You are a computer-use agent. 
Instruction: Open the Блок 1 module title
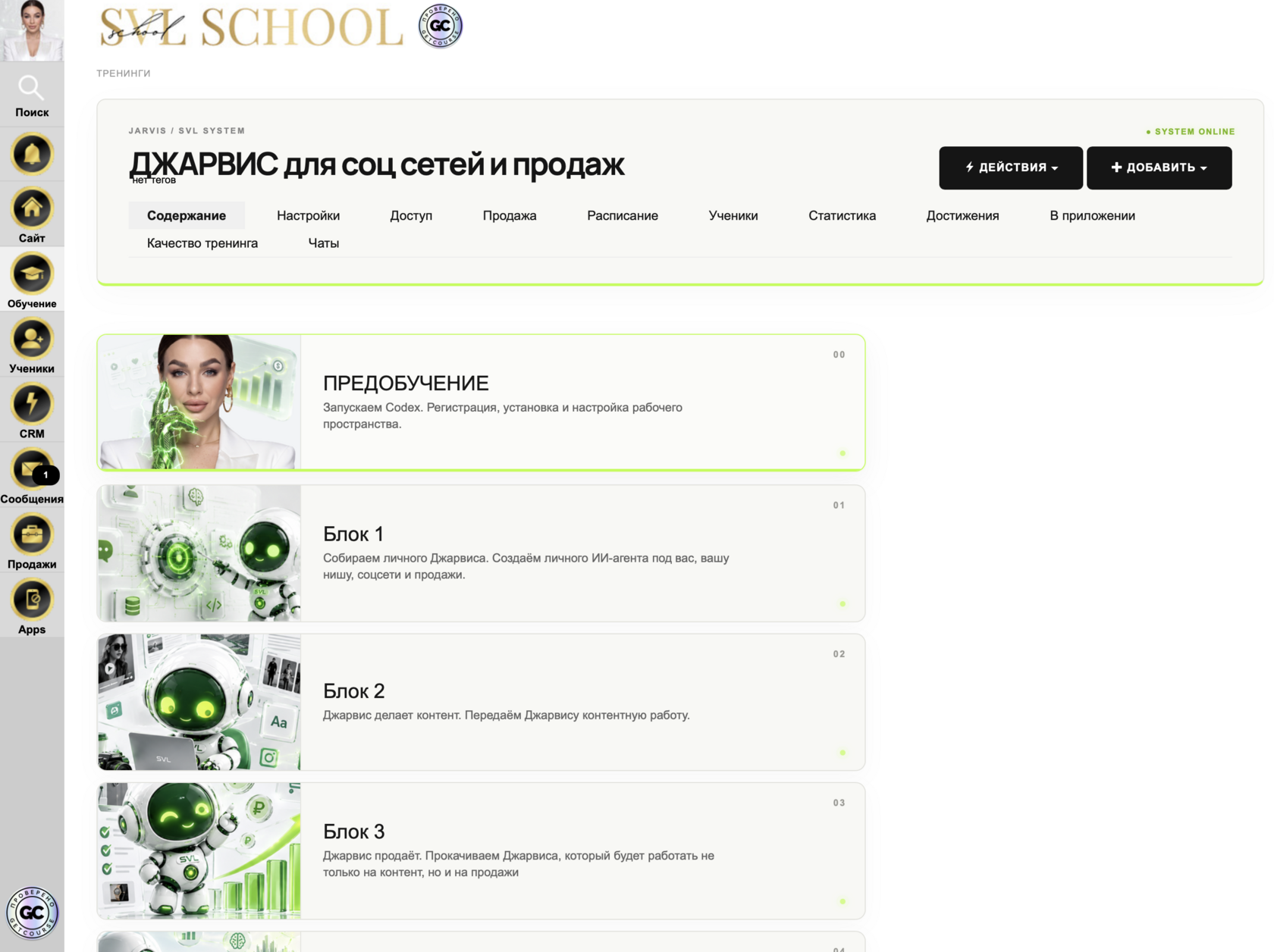(x=353, y=534)
